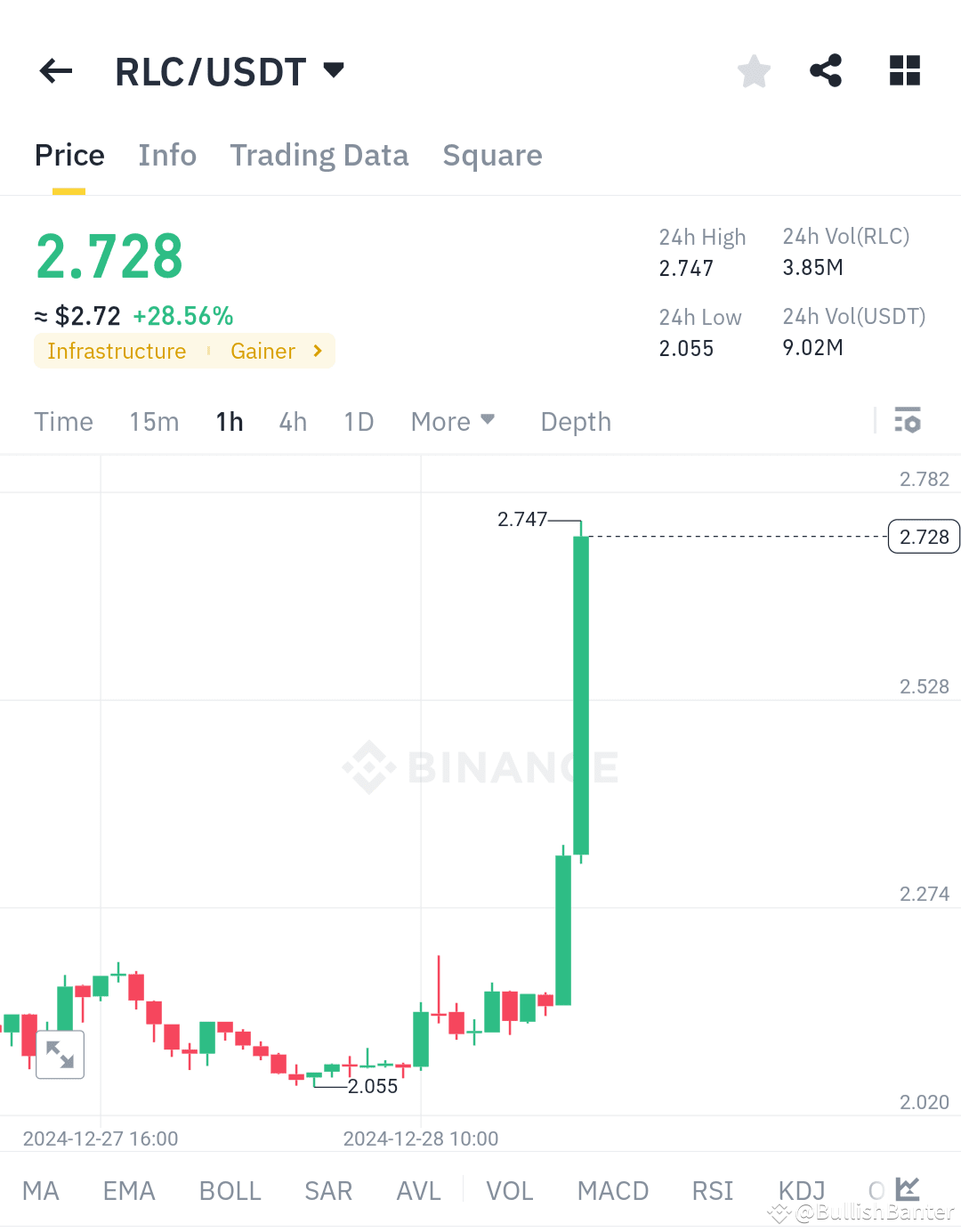The width and height of the screenshot is (961, 1232).
Task: Tap the 2.728 price label on the right
Action: [x=924, y=536]
